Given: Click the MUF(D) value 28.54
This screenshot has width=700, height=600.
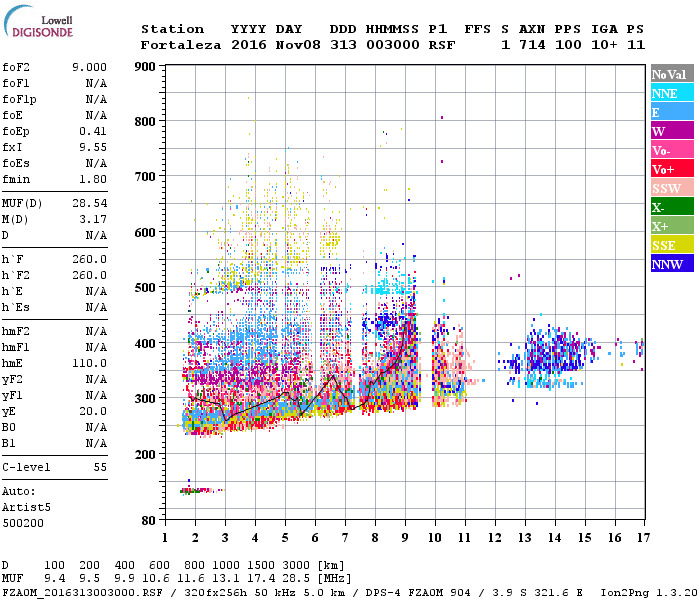Looking at the screenshot, I should (x=89, y=203).
